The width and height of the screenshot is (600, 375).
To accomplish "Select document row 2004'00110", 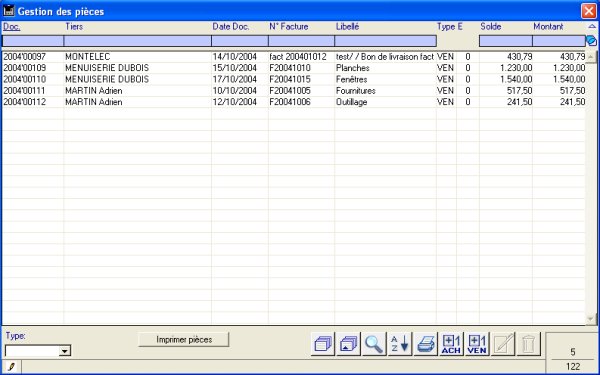I will point(294,79).
